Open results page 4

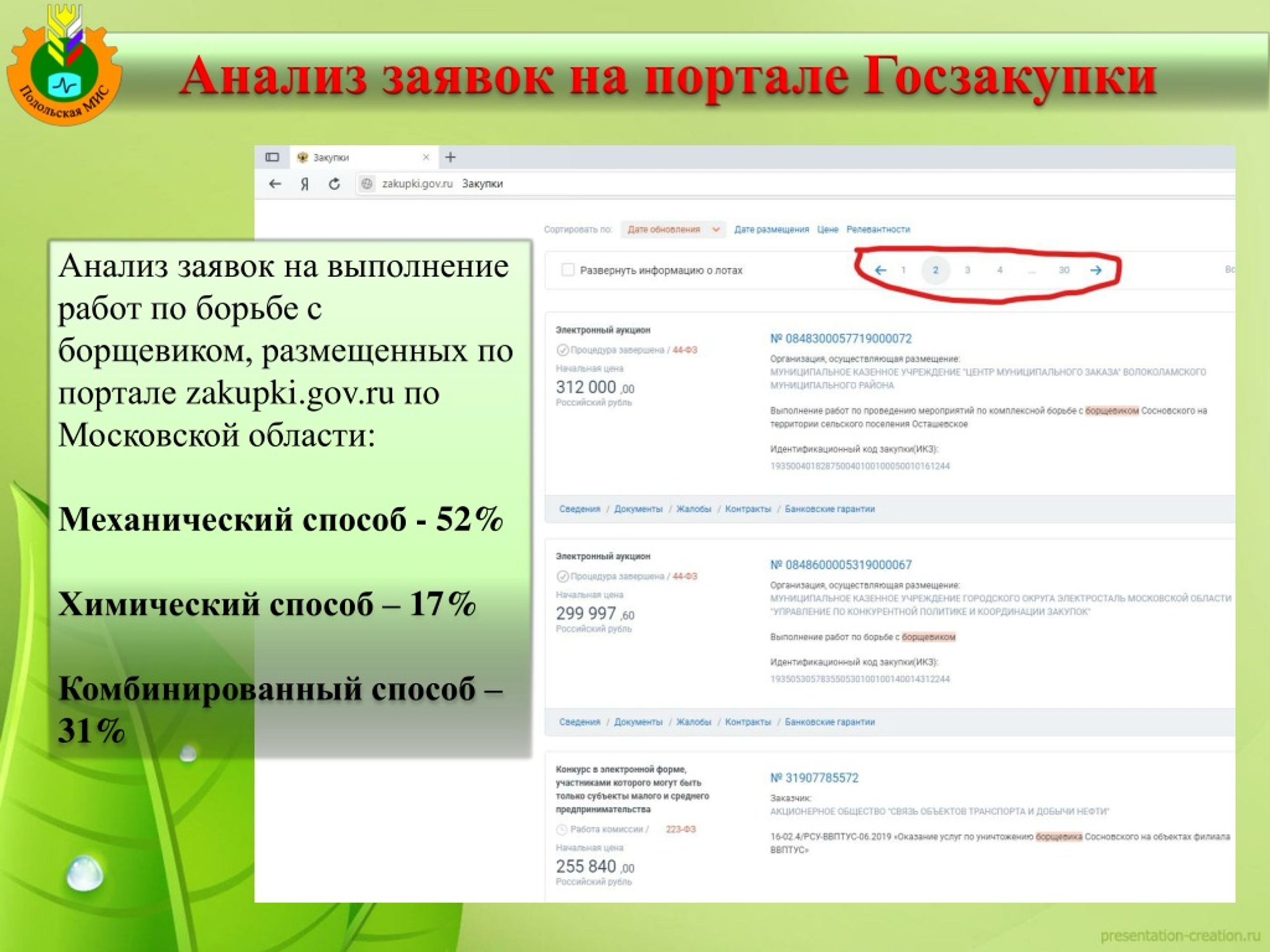(1000, 270)
